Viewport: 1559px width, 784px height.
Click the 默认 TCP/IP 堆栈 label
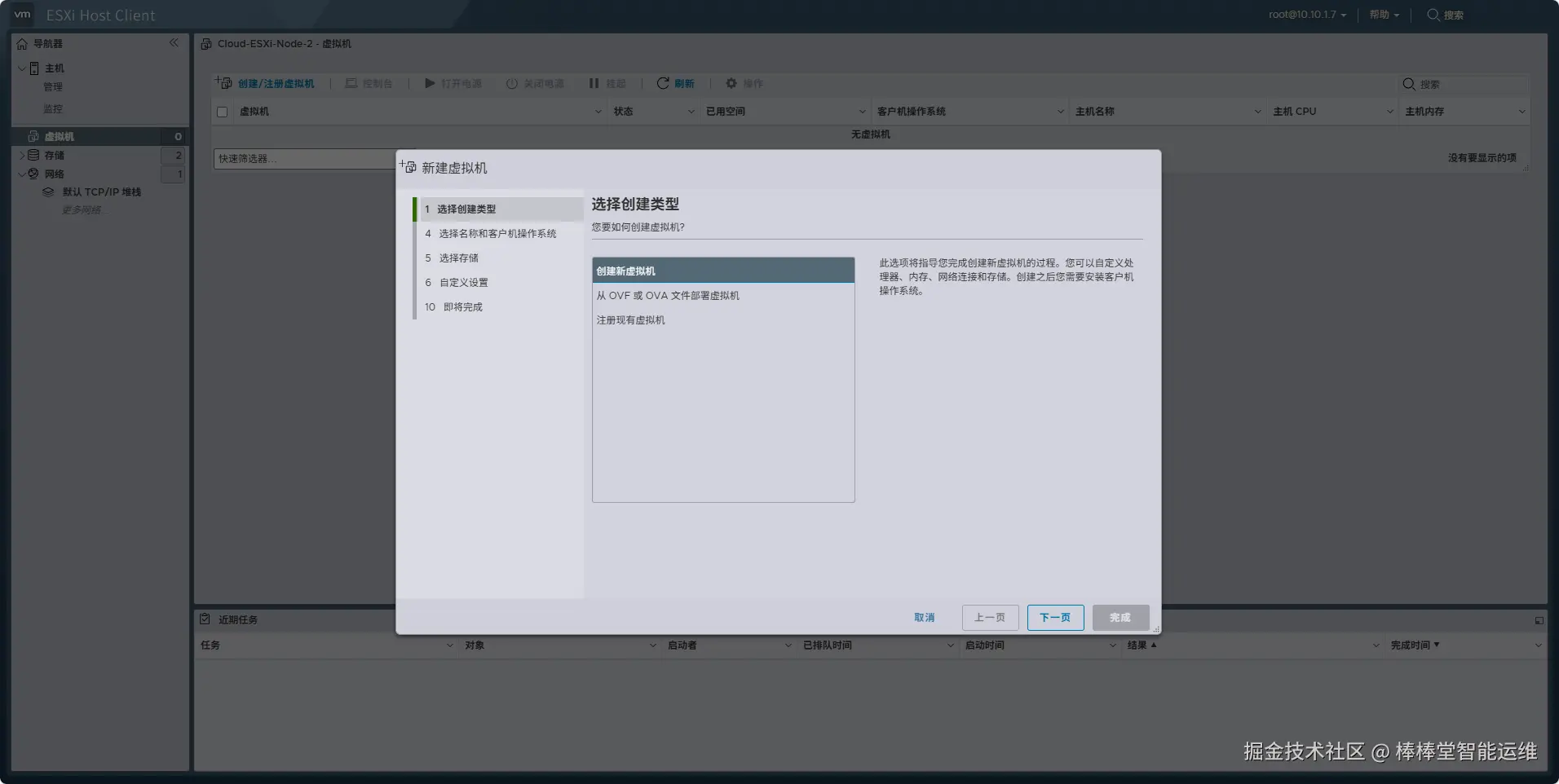(x=102, y=192)
